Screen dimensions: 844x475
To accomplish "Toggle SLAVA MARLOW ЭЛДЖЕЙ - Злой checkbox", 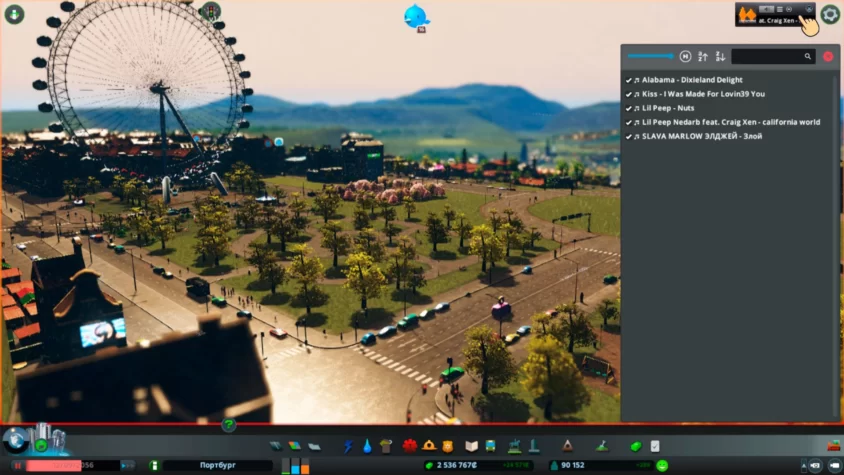I will [x=628, y=137].
